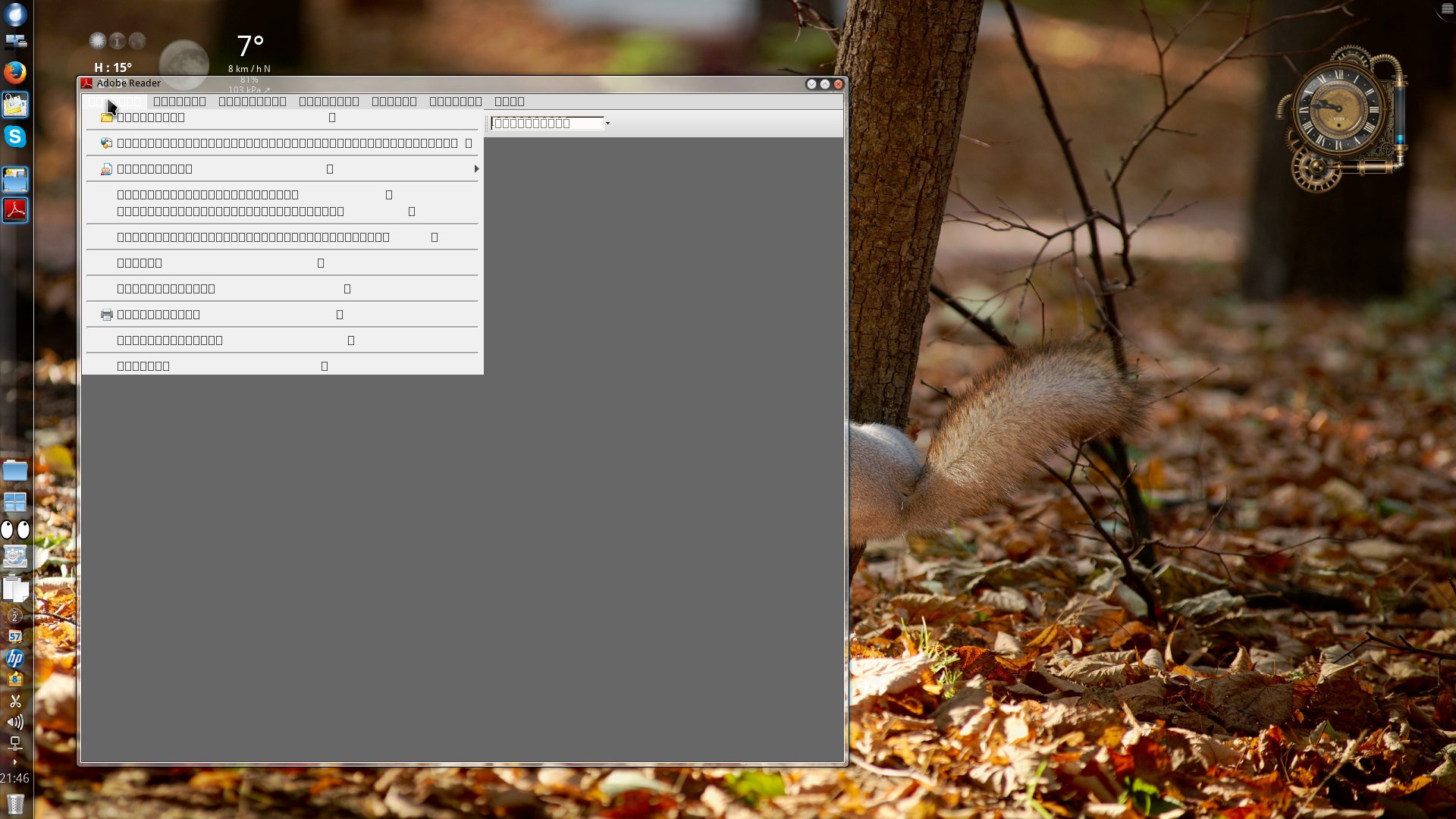
Task: Open the trash bin at the dock bottom
Action: pos(15,803)
